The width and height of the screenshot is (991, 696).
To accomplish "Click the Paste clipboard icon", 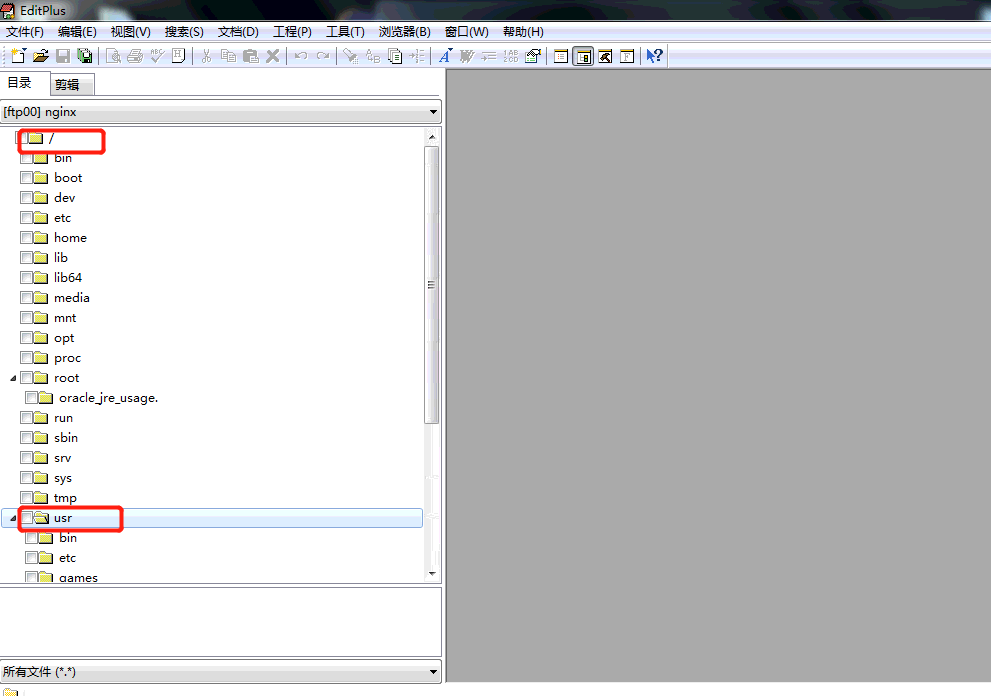I will [250, 56].
